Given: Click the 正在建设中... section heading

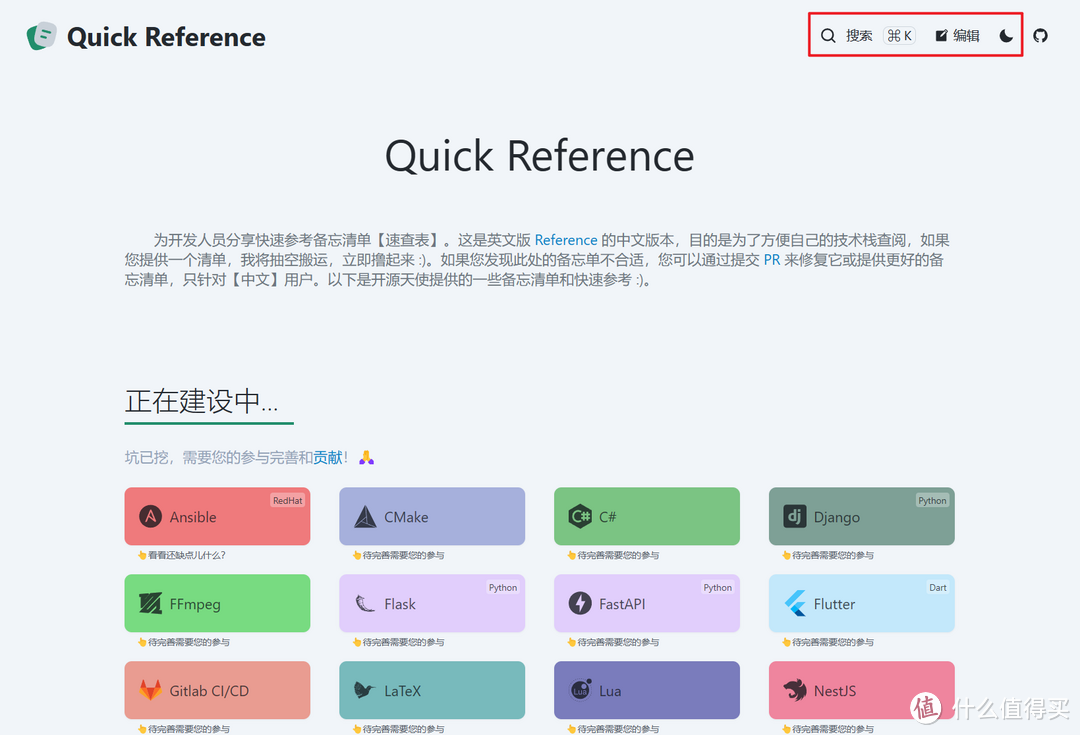Looking at the screenshot, I should tap(202, 402).
